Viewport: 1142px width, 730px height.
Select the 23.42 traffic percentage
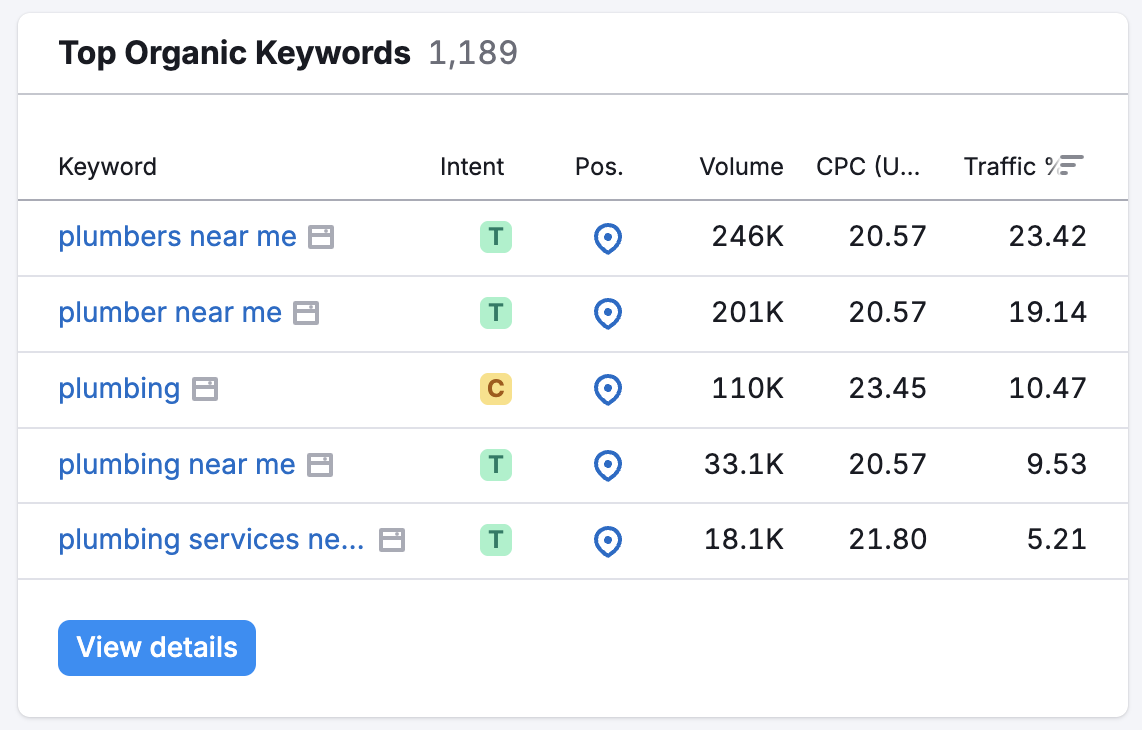1047,237
